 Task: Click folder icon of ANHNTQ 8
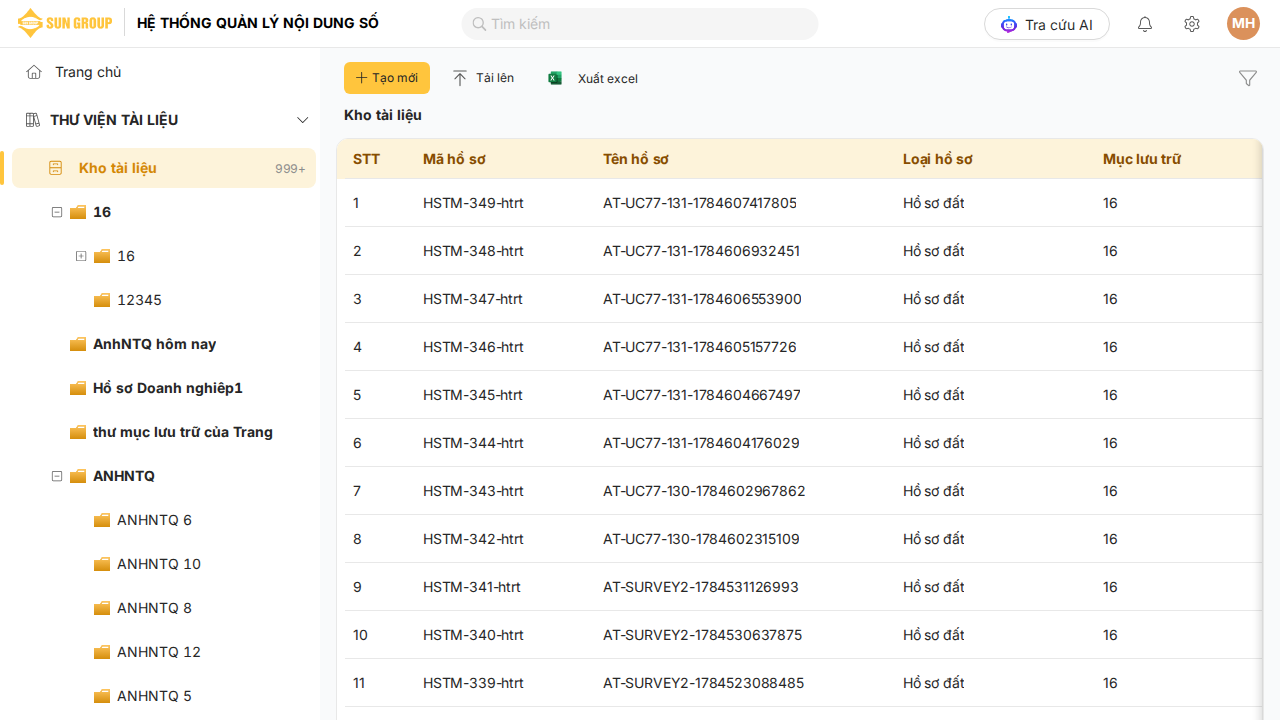(102, 608)
